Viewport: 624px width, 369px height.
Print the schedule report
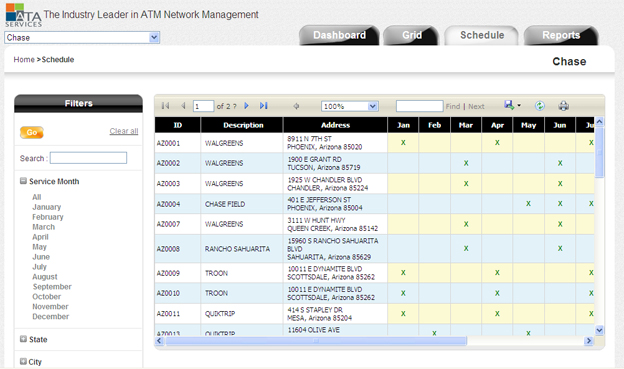564,106
